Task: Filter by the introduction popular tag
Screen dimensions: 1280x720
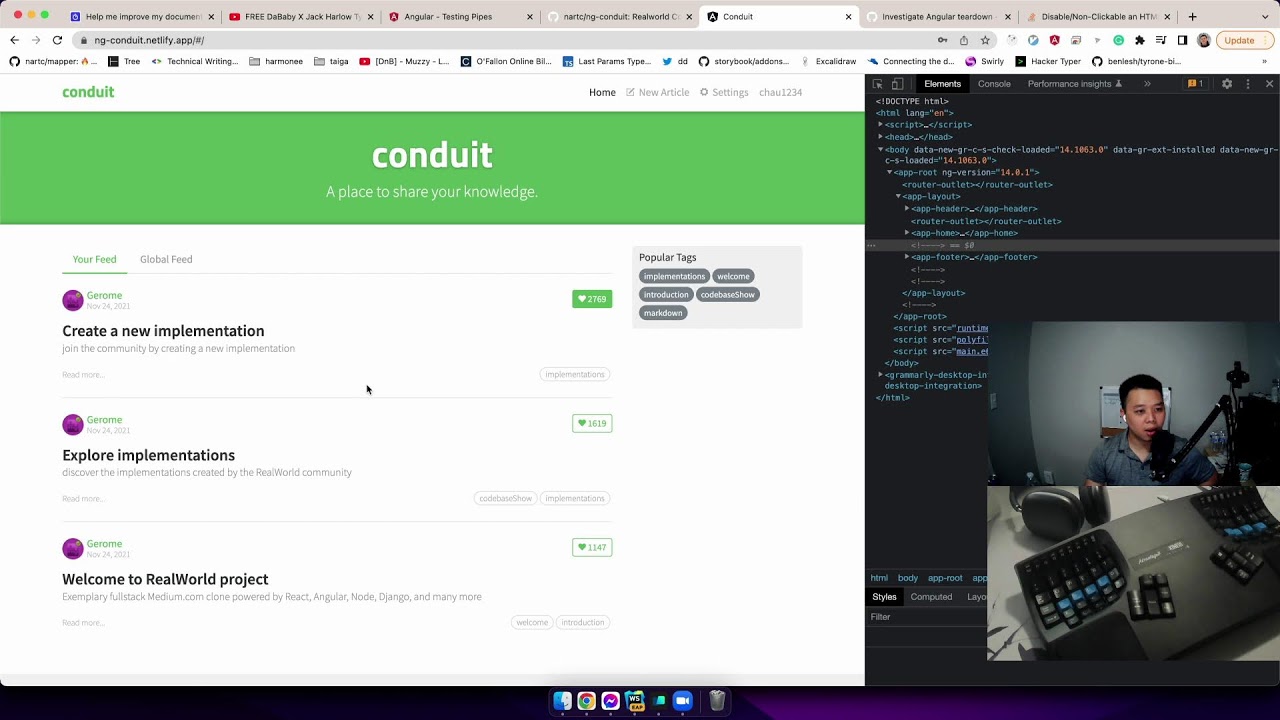Action: coord(666,294)
